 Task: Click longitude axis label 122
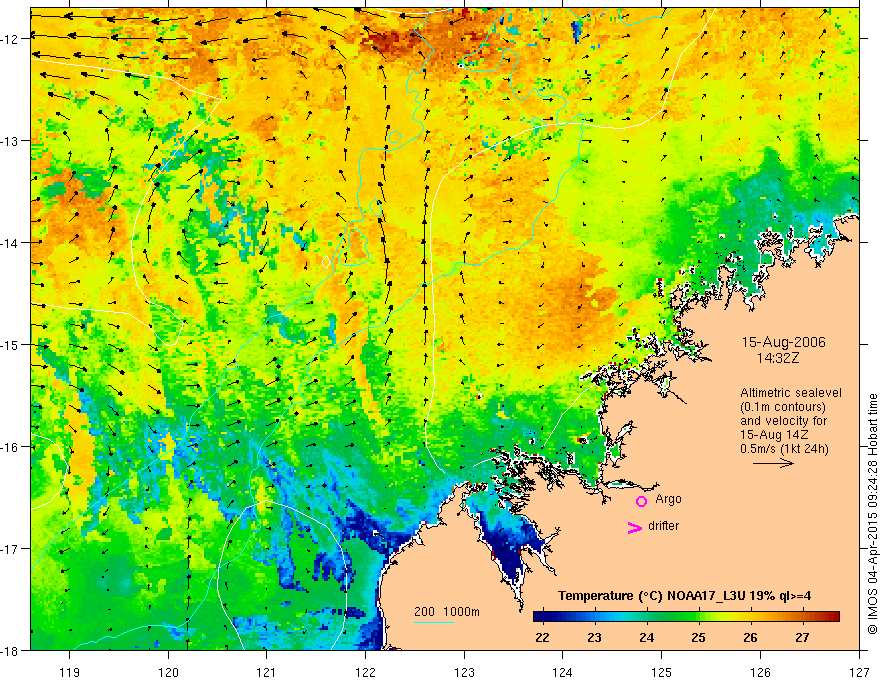point(365,672)
